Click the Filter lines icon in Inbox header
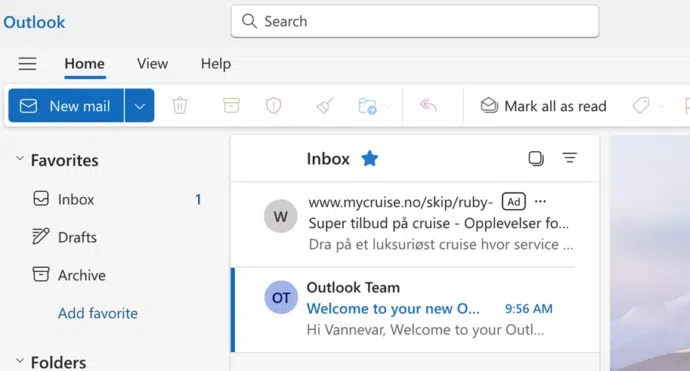The image size is (690, 371). pos(570,158)
